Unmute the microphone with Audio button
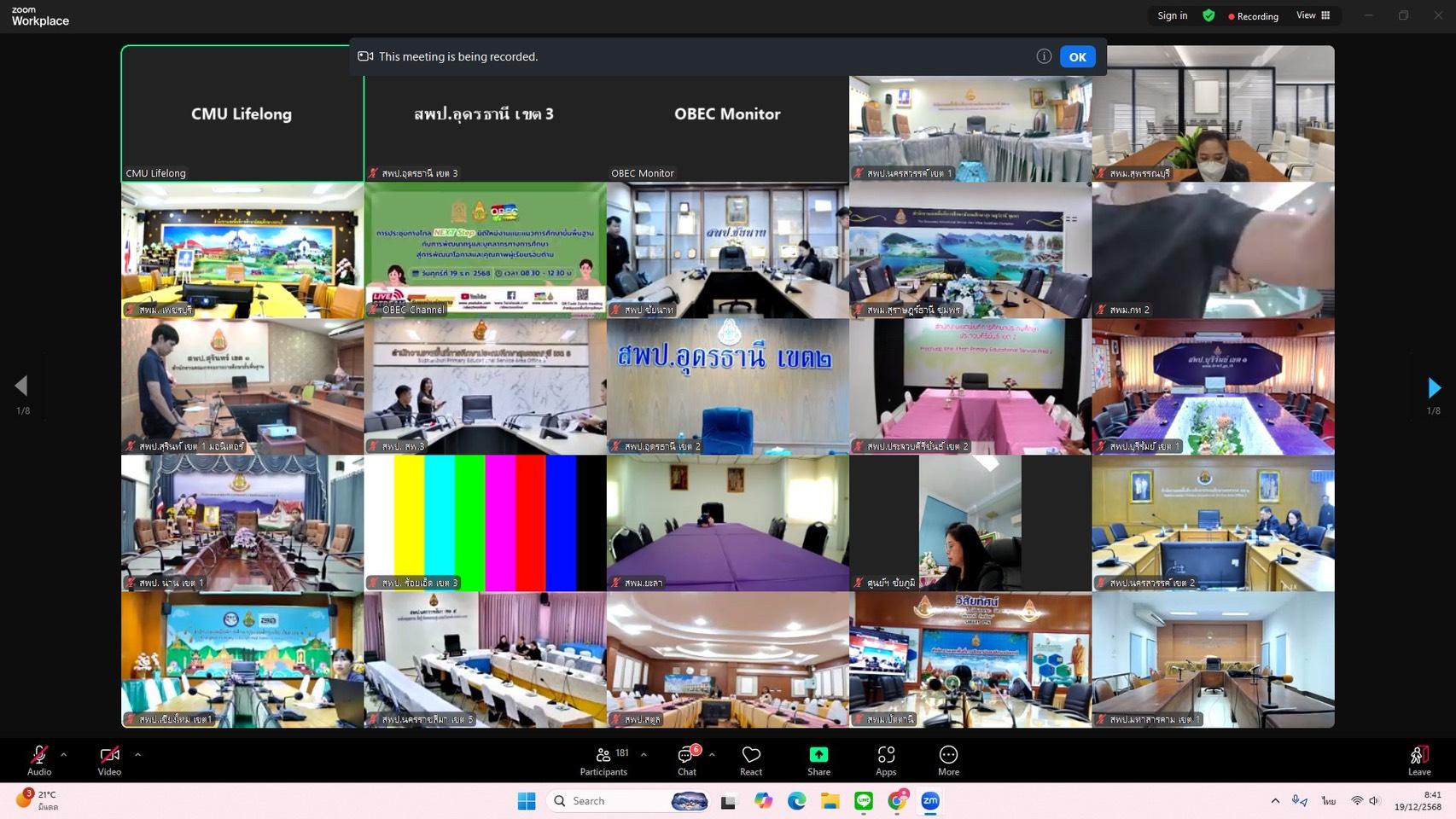 pyautogui.click(x=39, y=759)
